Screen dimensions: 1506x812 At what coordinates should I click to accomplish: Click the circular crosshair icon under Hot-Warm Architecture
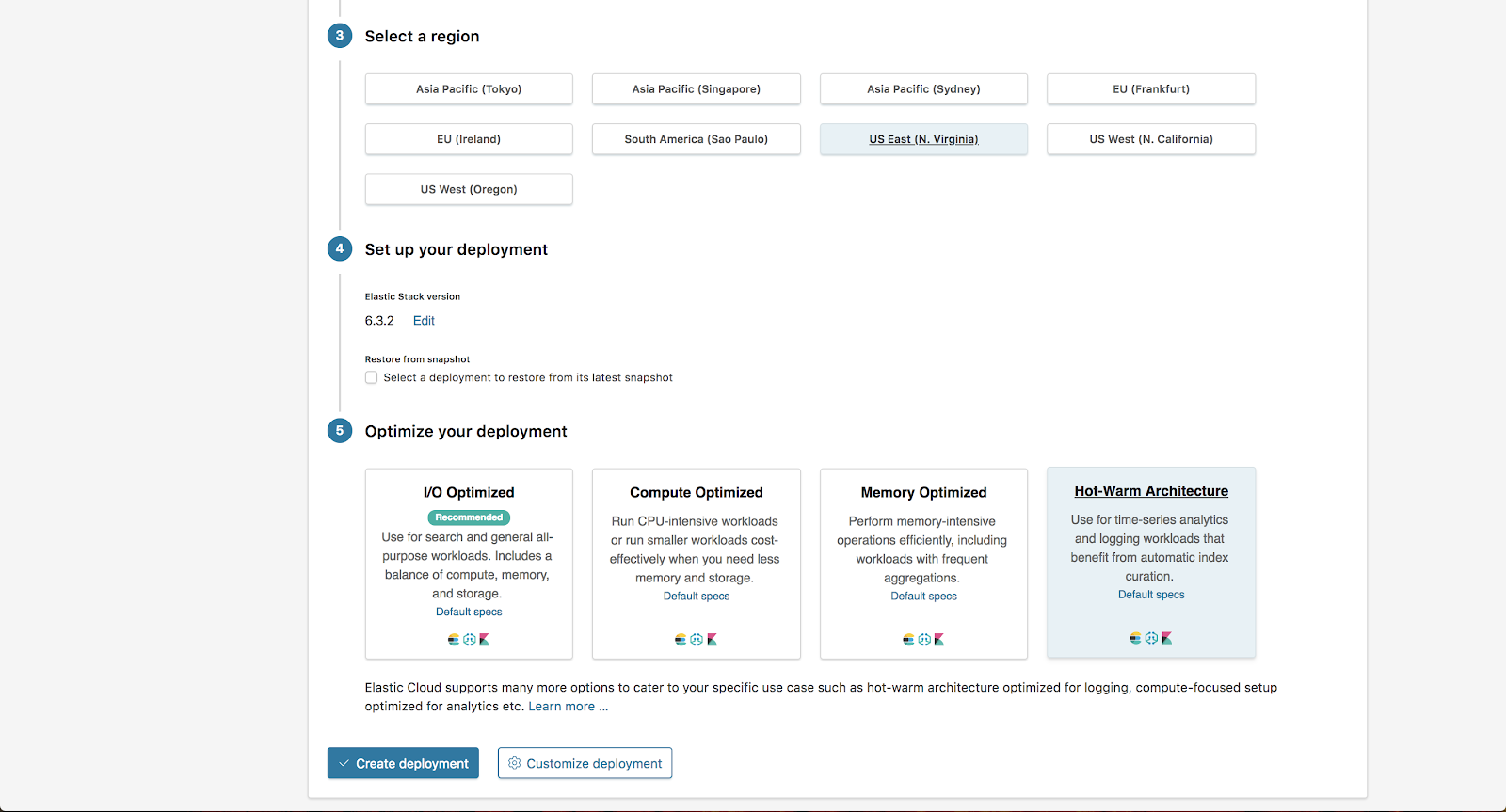tap(1151, 638)
